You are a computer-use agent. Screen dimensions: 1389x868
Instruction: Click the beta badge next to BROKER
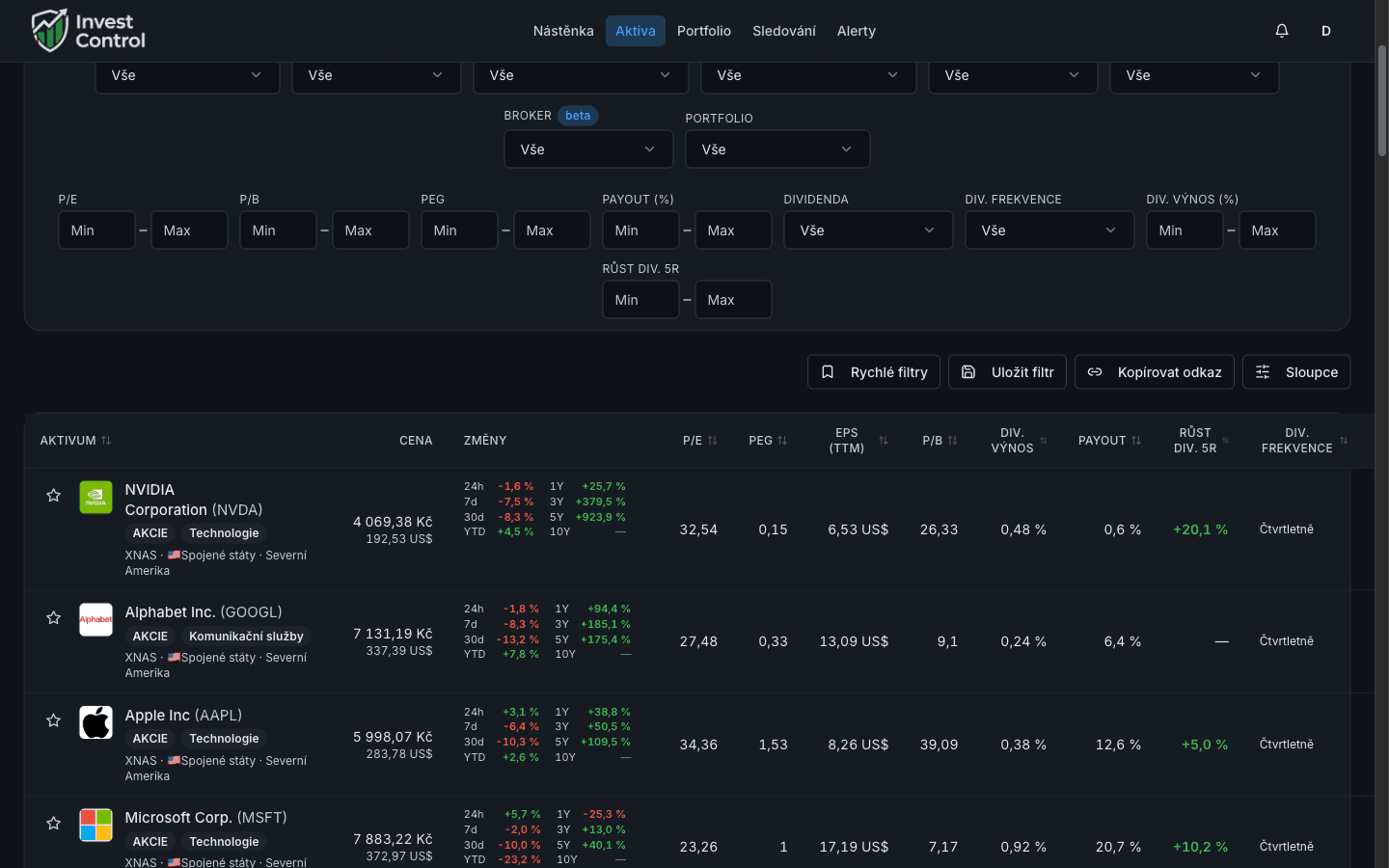[x=578, y=116]
